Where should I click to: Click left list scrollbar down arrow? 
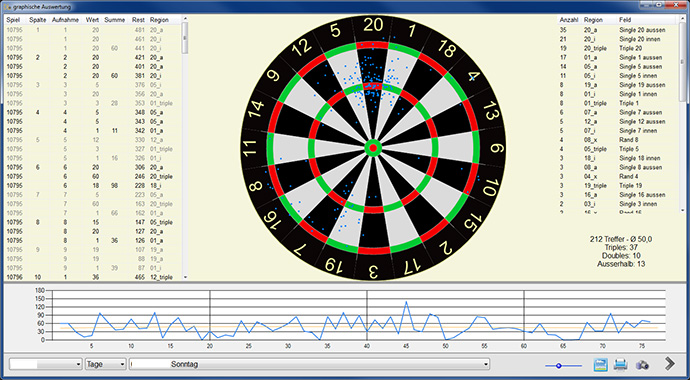pos(185,277)
